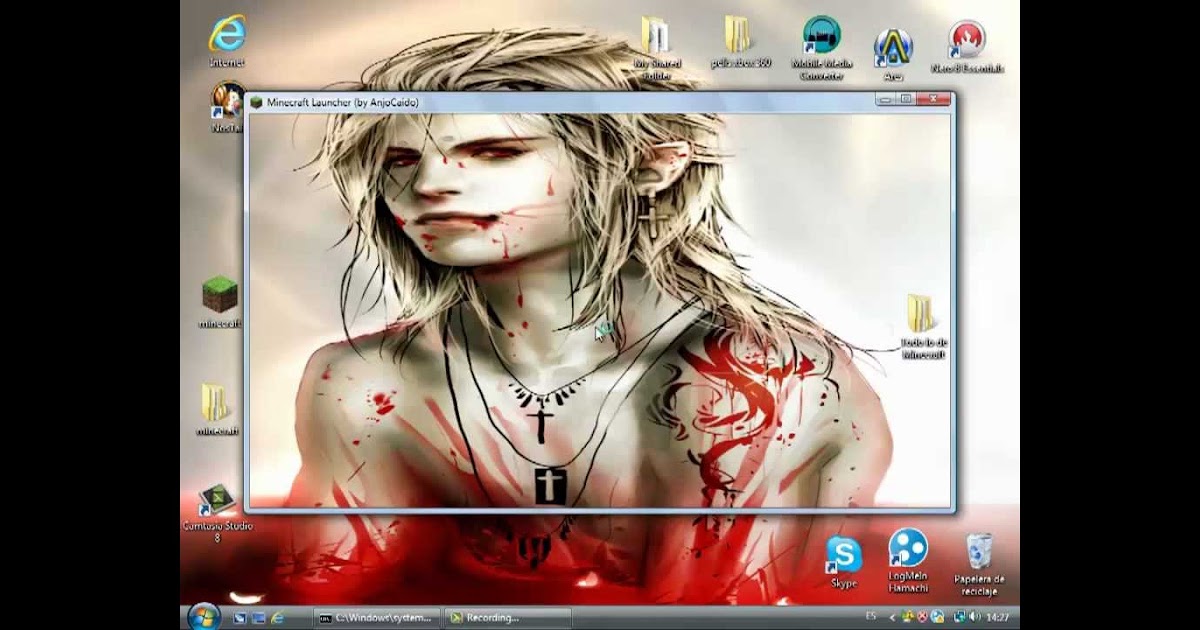Select the Todo lo de Minecraft folder
This screenshot has width=1200, height=630.
tap(923, 326)
